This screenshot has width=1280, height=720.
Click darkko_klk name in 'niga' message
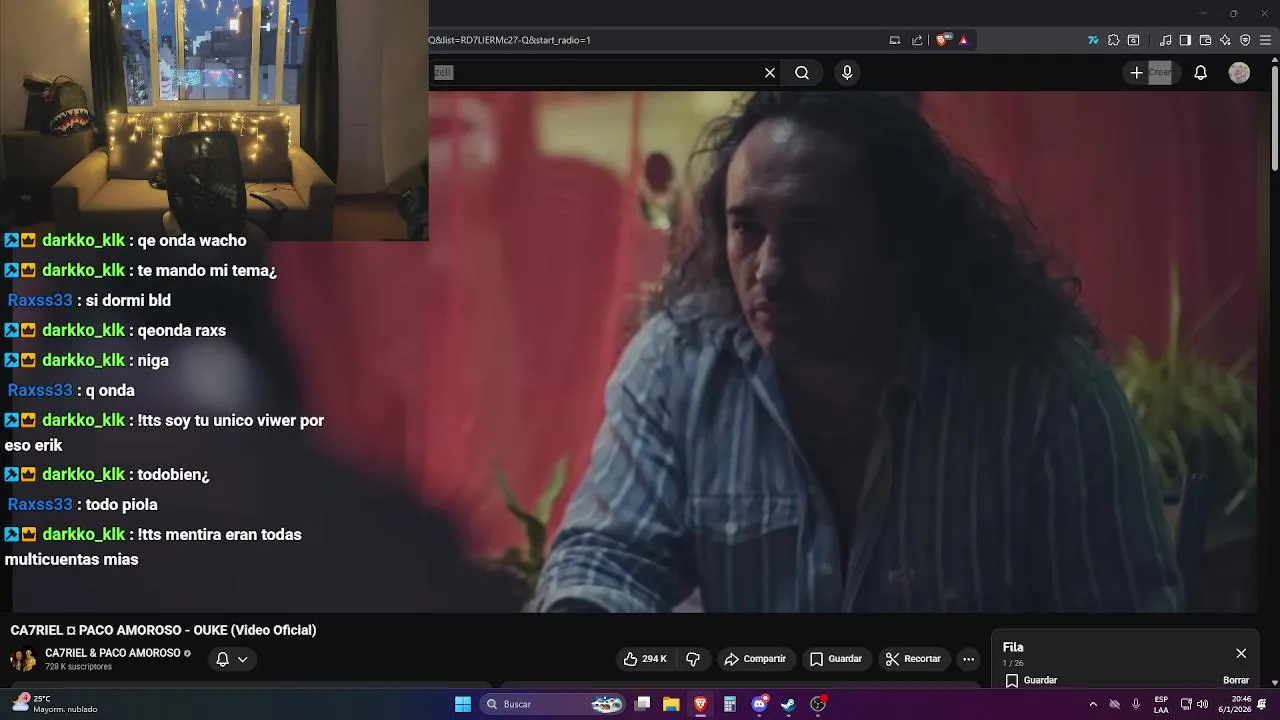(84, 360)
